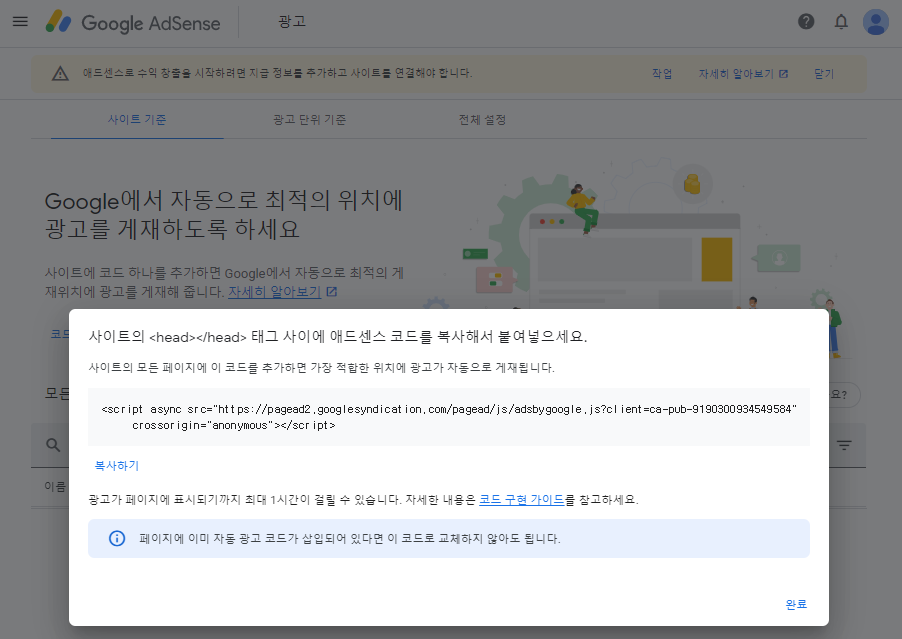Open the hamburger navigation menu
Image resolution: width=902 pixels, height=639 pixels.
coord(20,22)
